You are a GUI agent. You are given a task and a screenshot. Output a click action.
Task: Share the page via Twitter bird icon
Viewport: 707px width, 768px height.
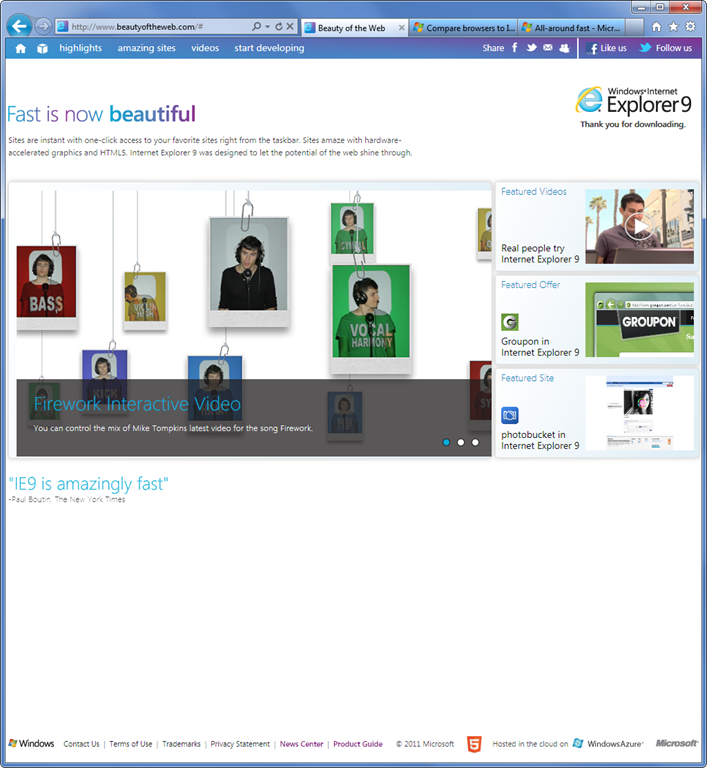point(531,48)
